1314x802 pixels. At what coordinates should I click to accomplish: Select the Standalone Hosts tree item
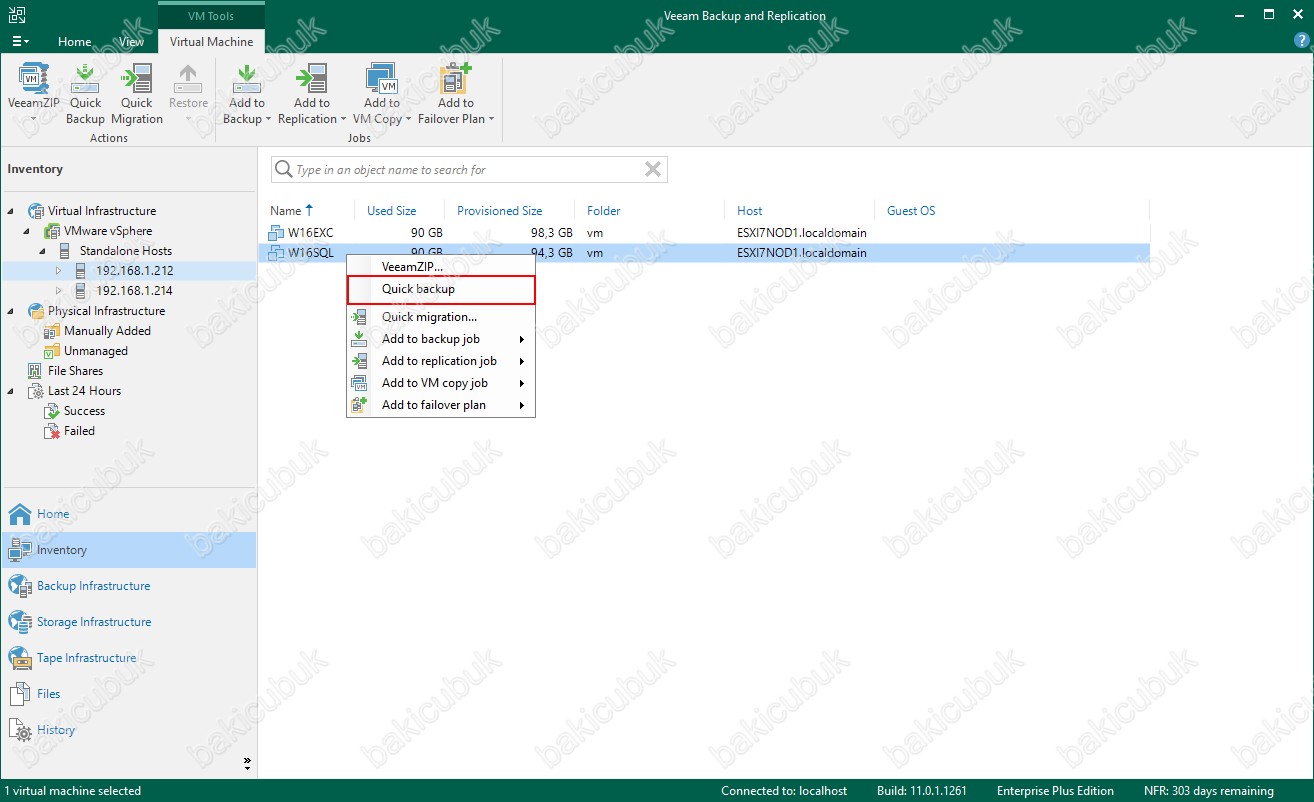pyautogui.click(x=125, y=251)
